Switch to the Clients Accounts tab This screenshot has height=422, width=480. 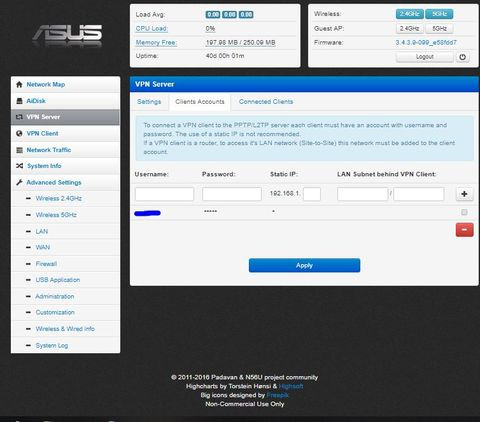(x=200, y=102)
